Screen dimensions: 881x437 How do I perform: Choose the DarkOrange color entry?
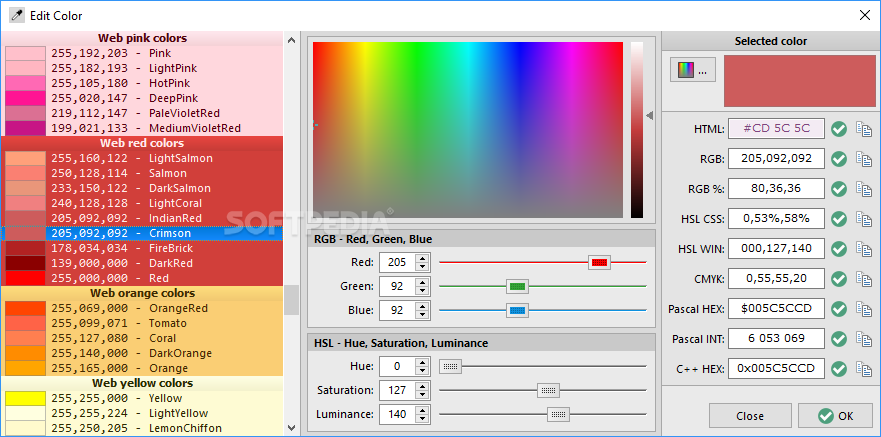tap(142, 353)
